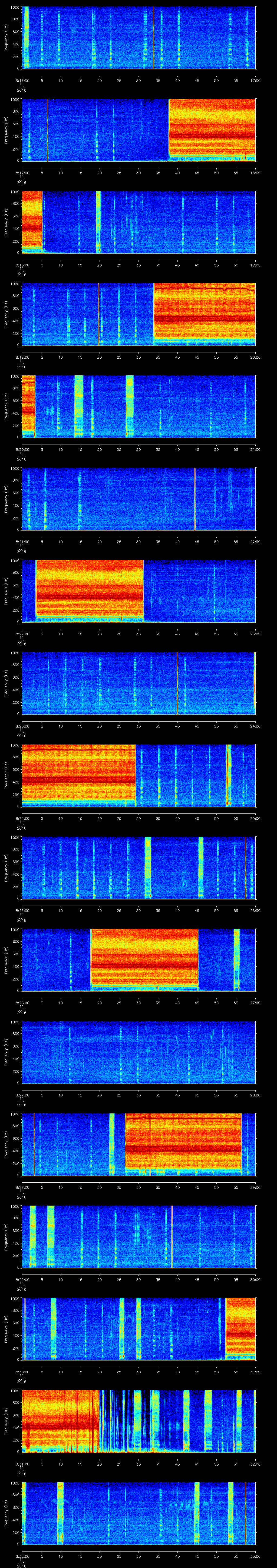Click the red vertical line in the 8:21:00 spectrogram

point(195,499)
